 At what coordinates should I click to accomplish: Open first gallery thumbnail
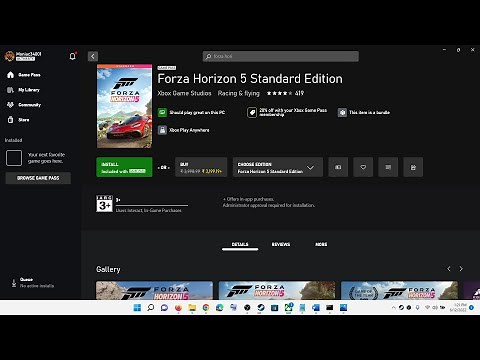[x=154, y=290]
